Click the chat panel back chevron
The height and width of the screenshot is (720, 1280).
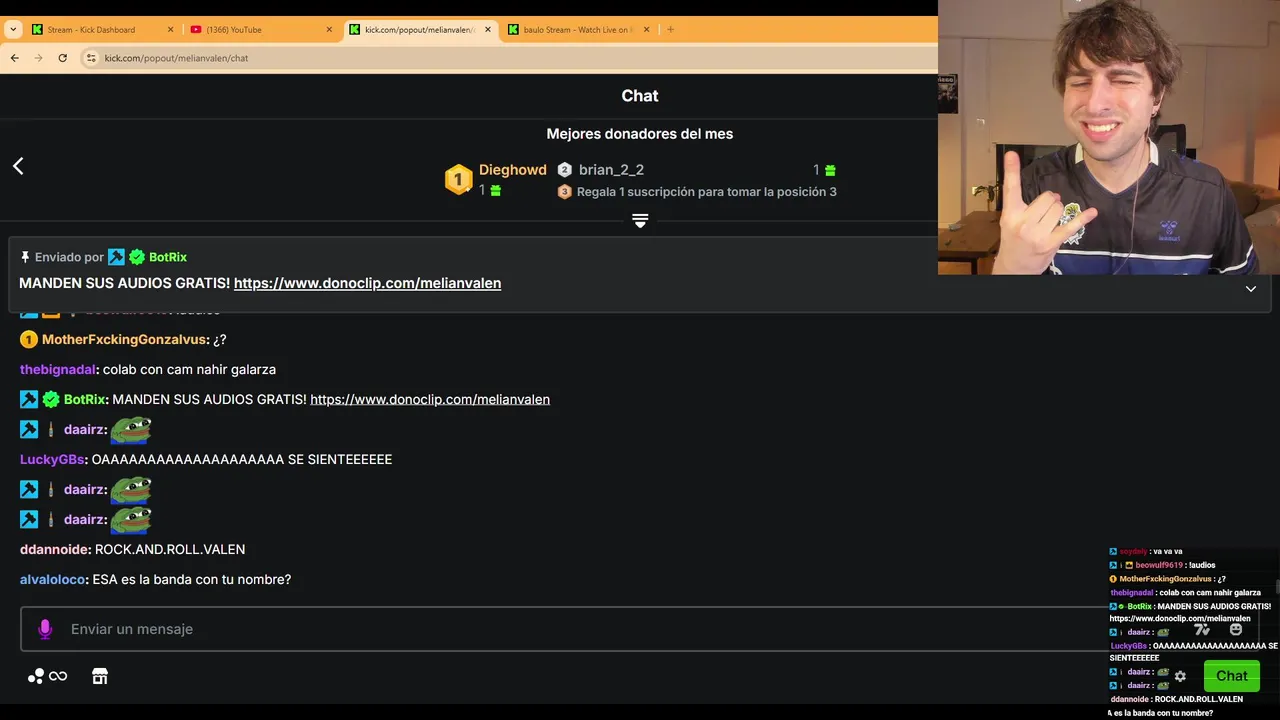(18, 166)
